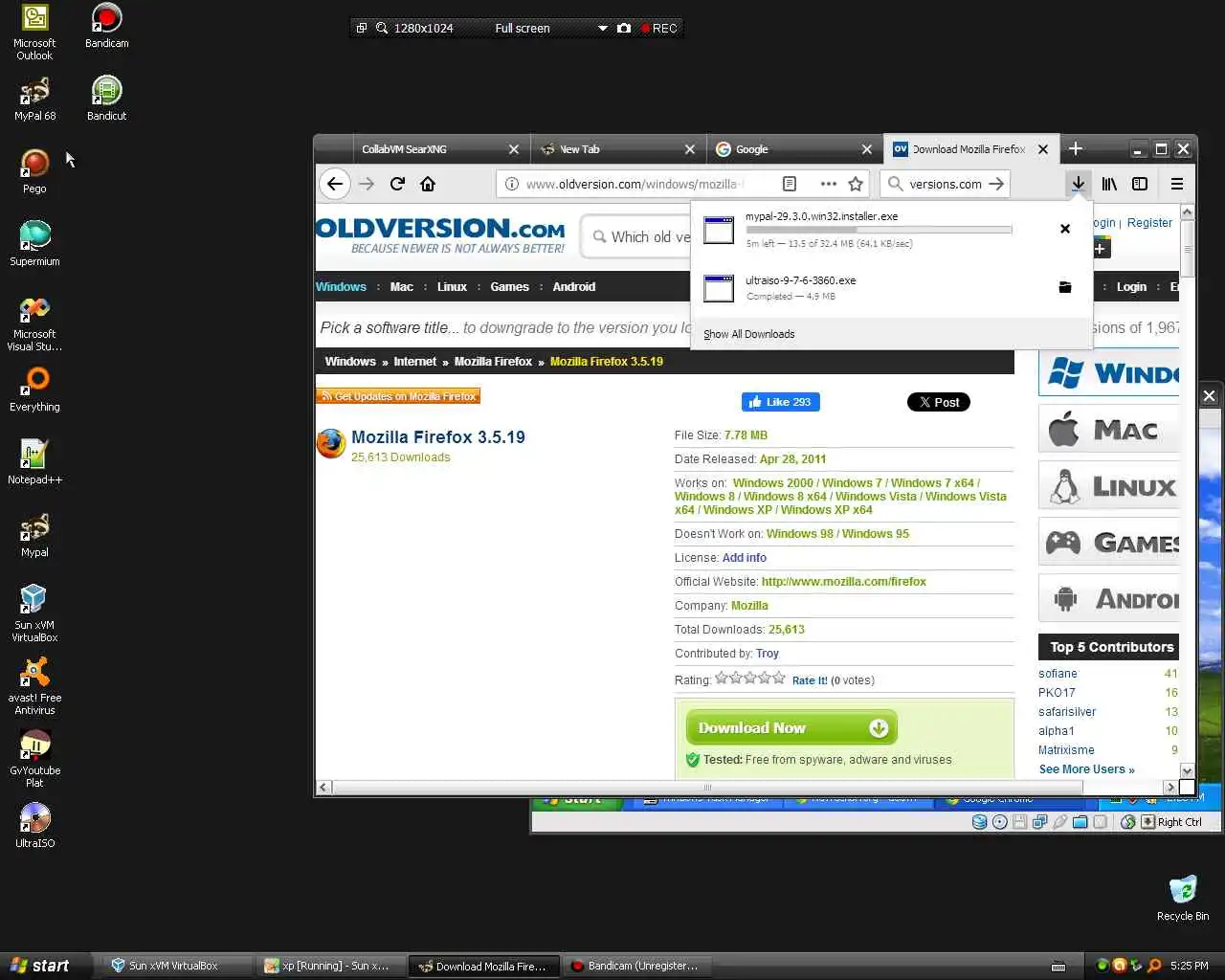The image size is (1225, 980).
Task: Click the search go arrow beside versions.com
Action: (996, 184)
